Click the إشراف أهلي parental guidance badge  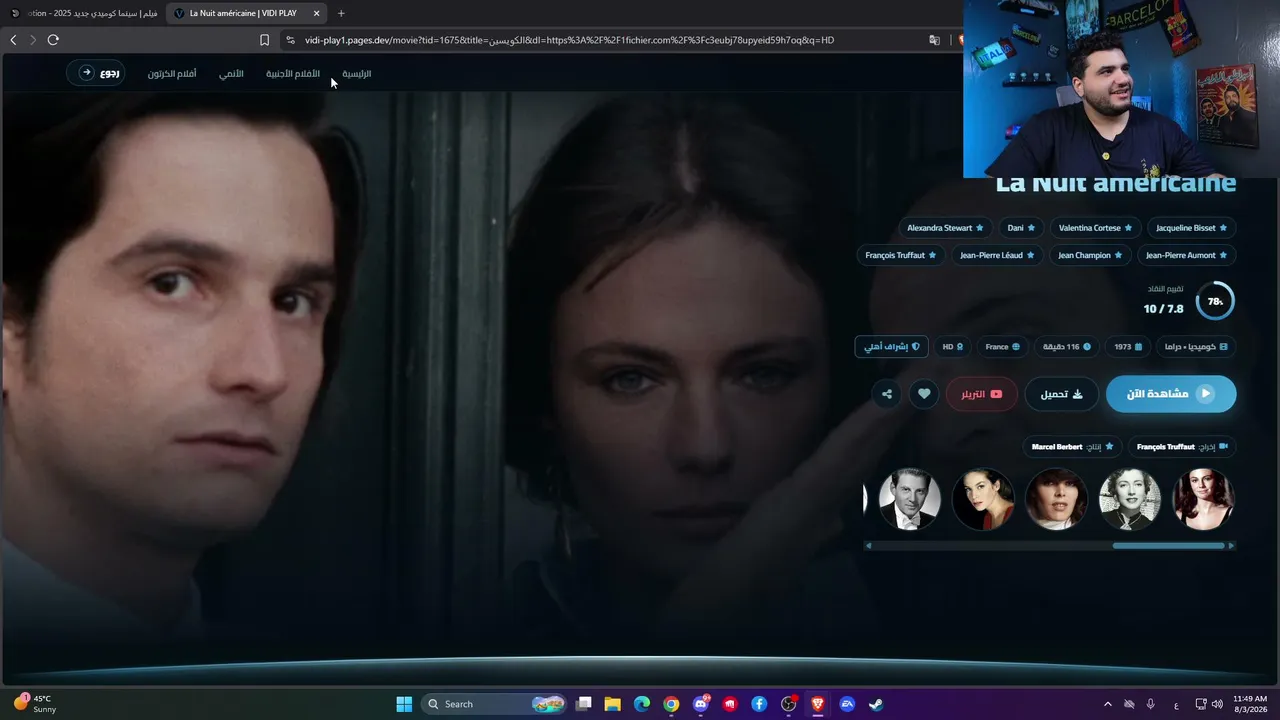(x=891, y=347)
